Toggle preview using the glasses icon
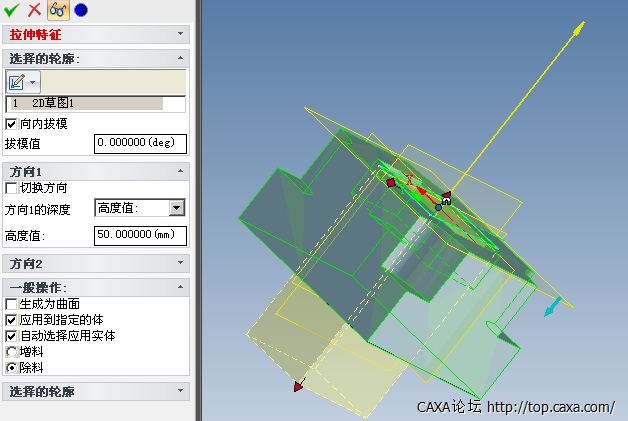This screenshot has width=628, height=421. coord(58,10)
